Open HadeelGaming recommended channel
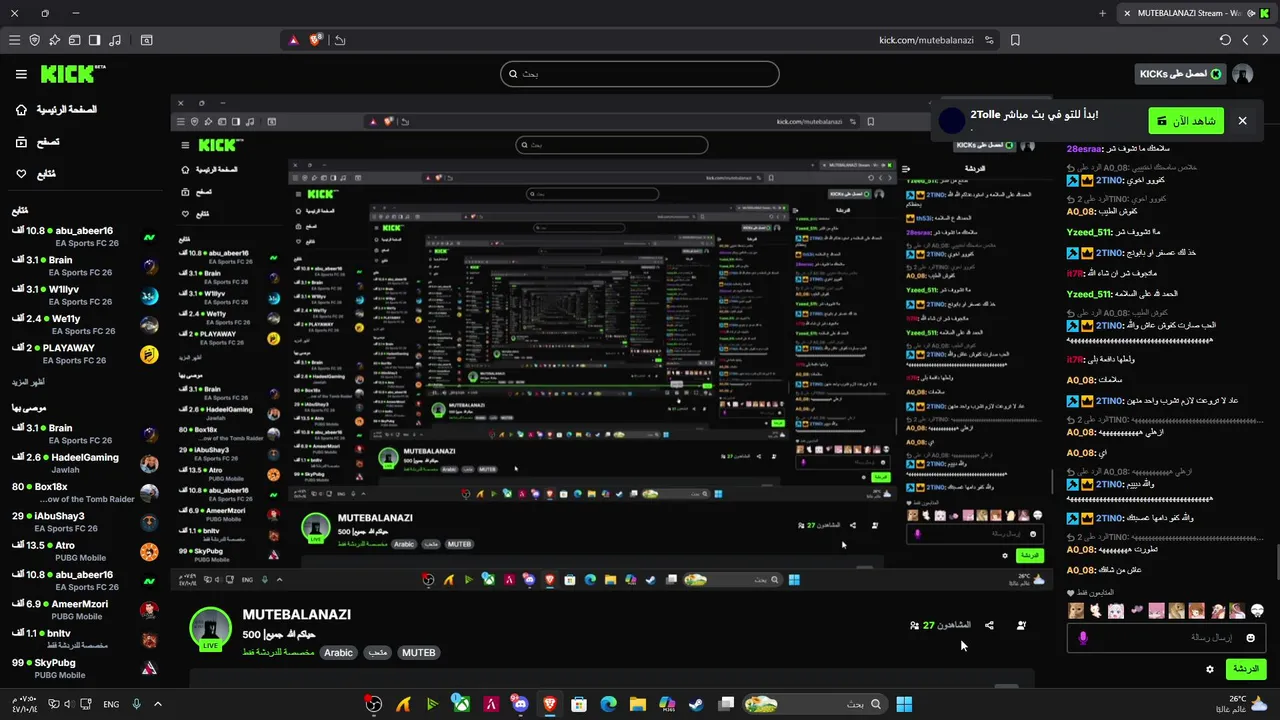The width and height of the screenshot is (1280, 720). coord(85,463)
